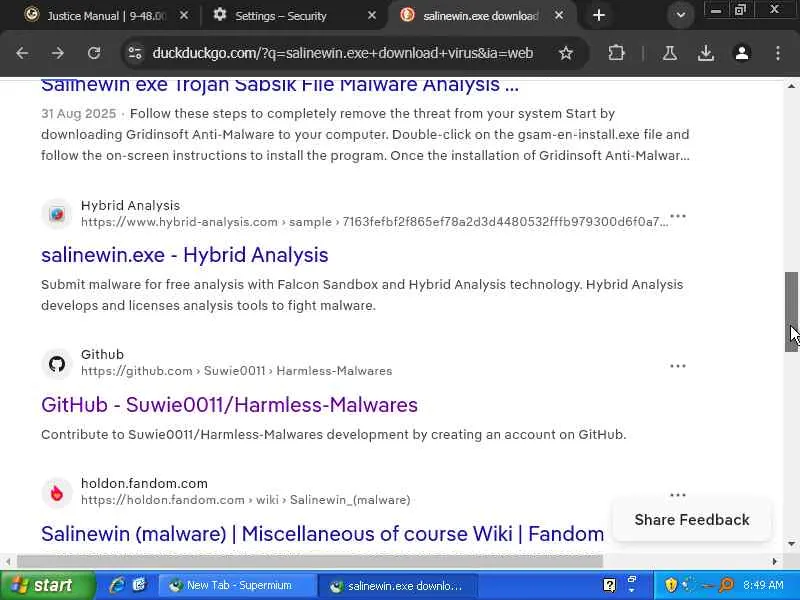
Task: Close the salinewin.exe download tab
Action: 559,16
